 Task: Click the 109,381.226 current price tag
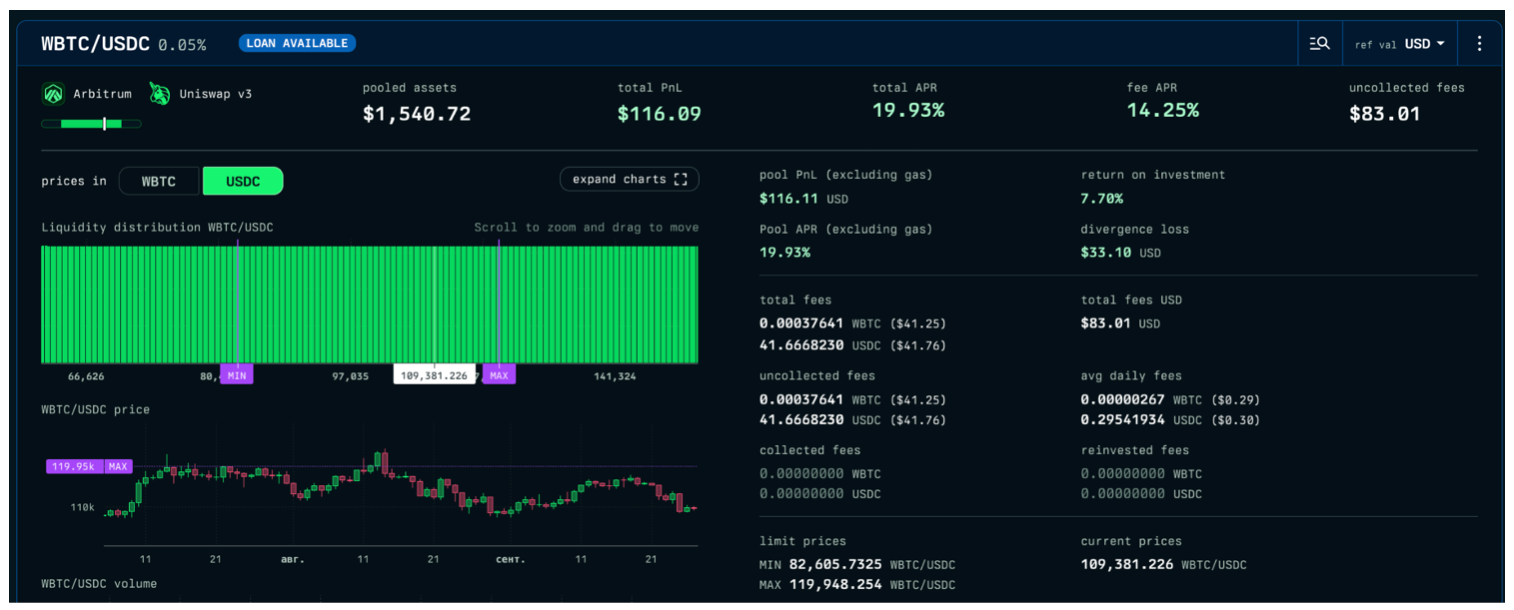[433, 376]
